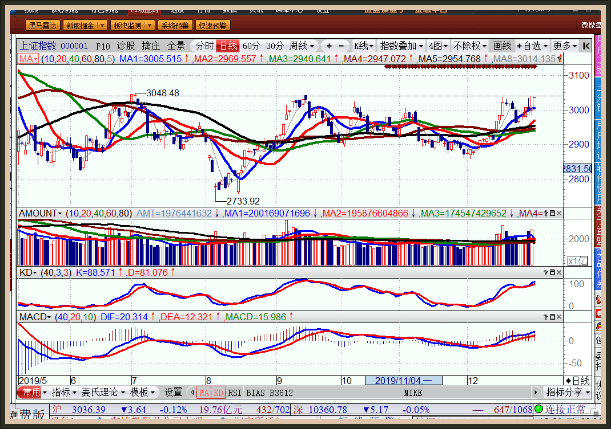Click the 日线 label at timeline end
Viewport: 611px width, 429px height.
pos(577,381)
